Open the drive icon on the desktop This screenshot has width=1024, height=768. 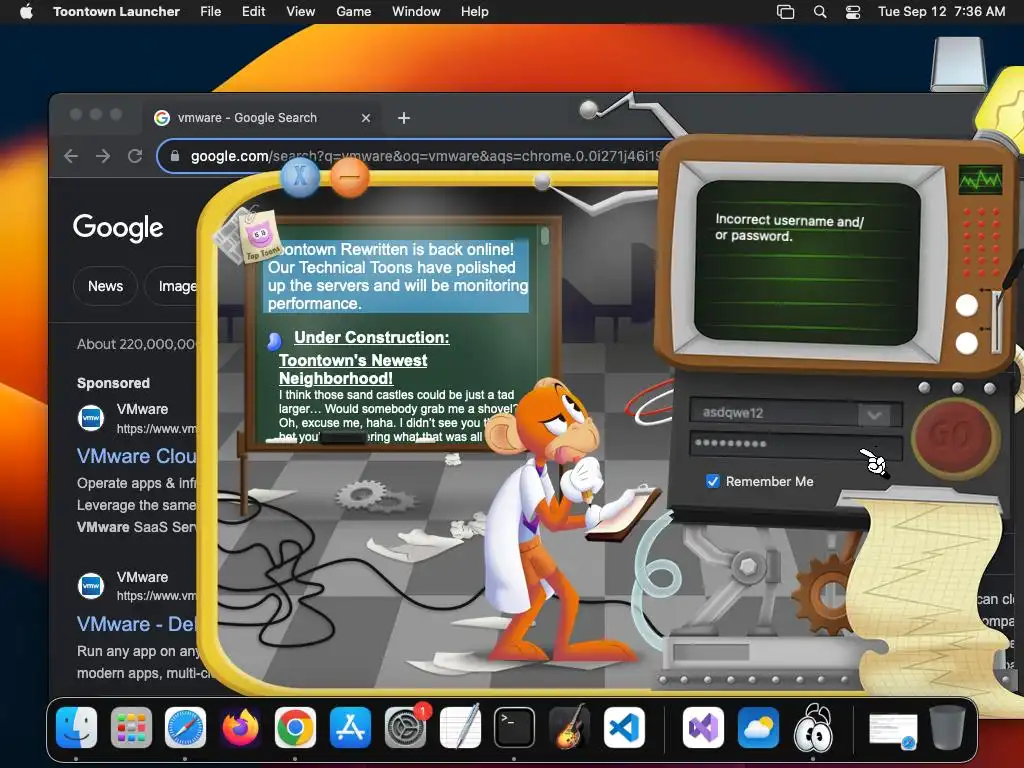[959, 63]
